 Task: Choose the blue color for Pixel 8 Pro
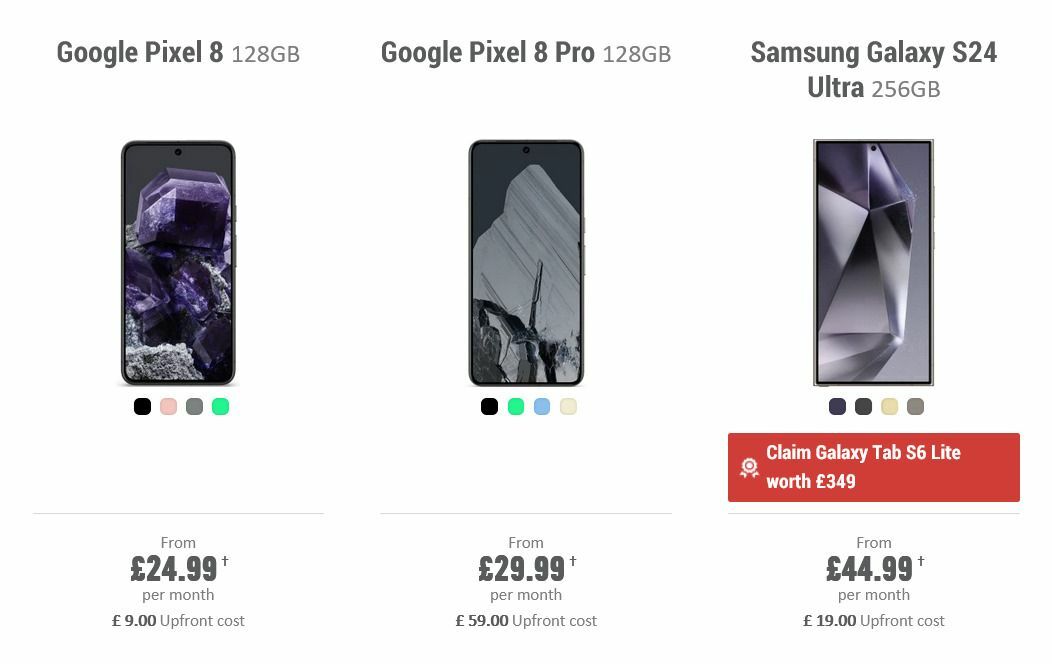coord(541,406)
